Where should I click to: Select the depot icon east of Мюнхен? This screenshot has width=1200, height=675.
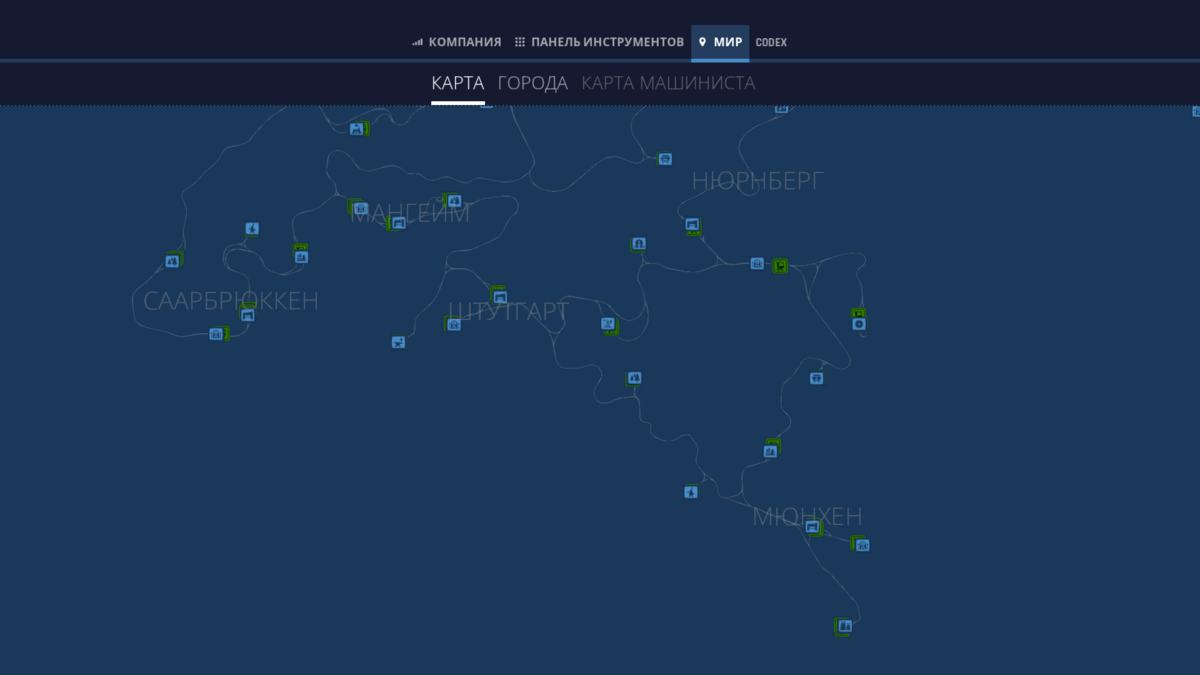coord(862,545)
